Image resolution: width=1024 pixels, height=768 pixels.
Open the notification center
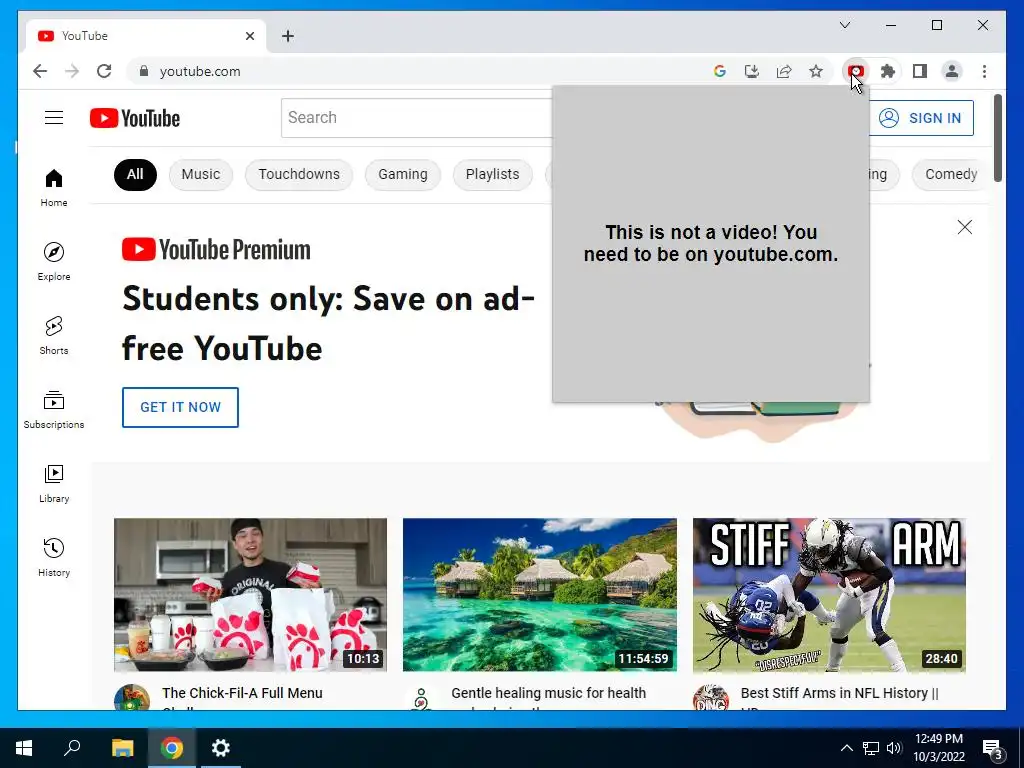[x=993, y=750]
